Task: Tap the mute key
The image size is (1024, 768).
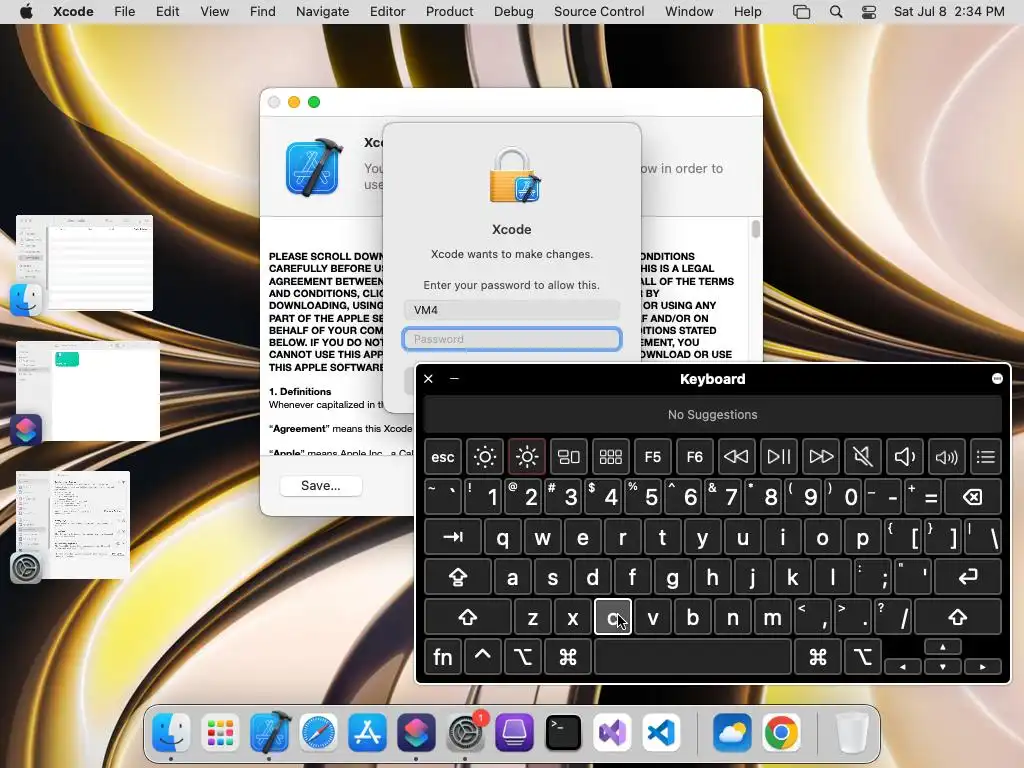Action: tap(863, 456)
